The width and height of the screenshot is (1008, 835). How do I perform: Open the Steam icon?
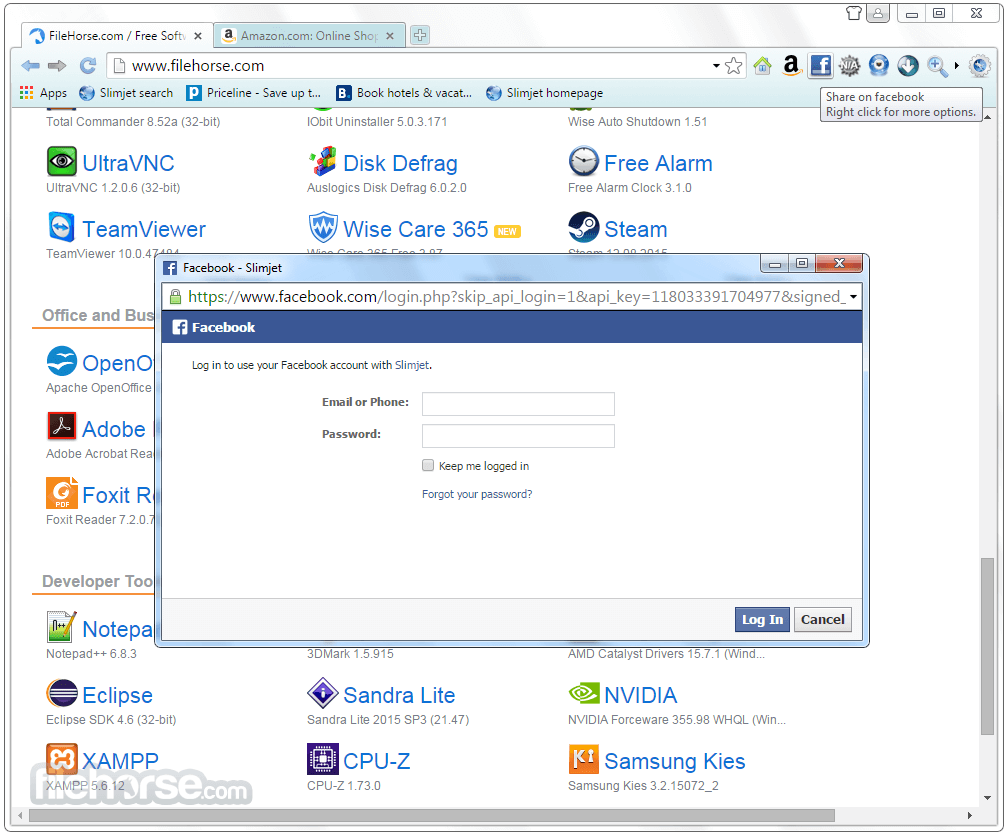tap(584, 226)
